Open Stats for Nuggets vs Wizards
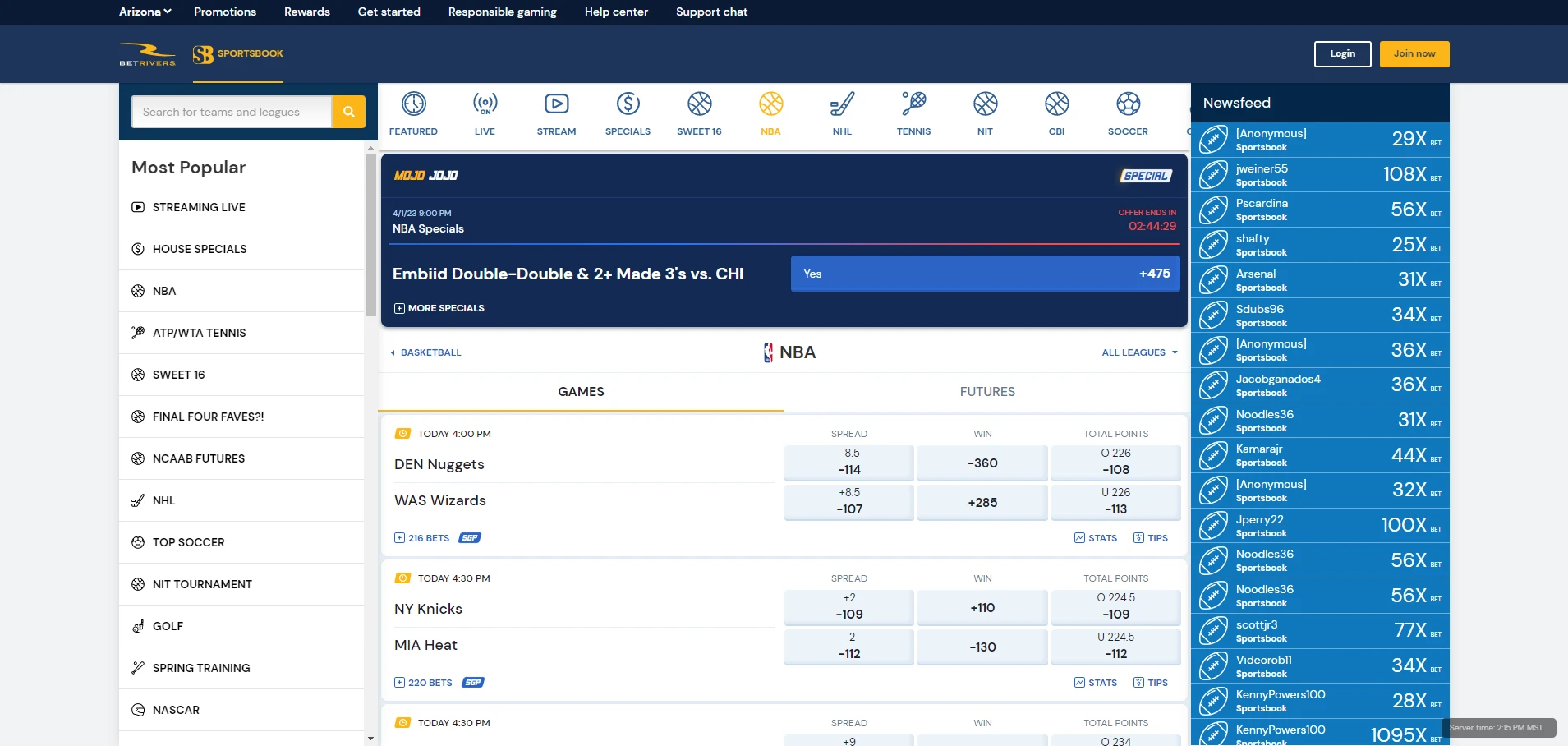The image size is (1568, 746). click(x=1096, y=538)
